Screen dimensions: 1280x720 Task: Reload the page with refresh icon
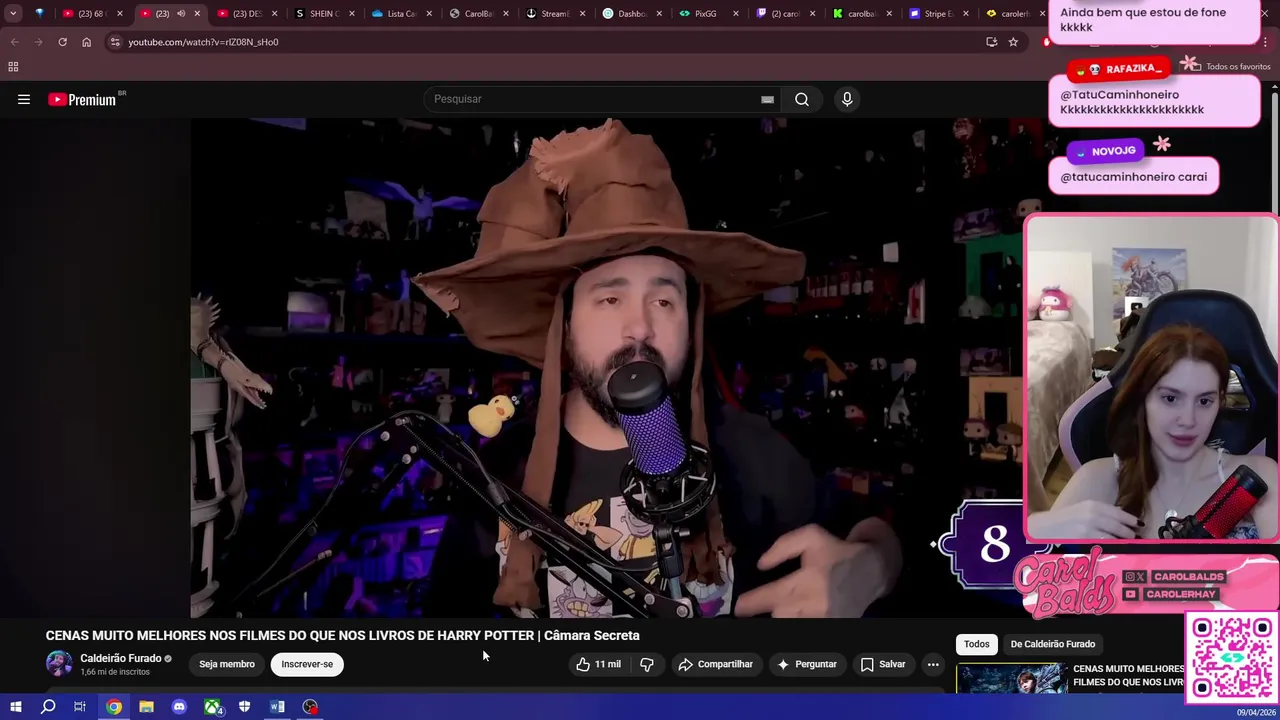[x=62, y=42]
